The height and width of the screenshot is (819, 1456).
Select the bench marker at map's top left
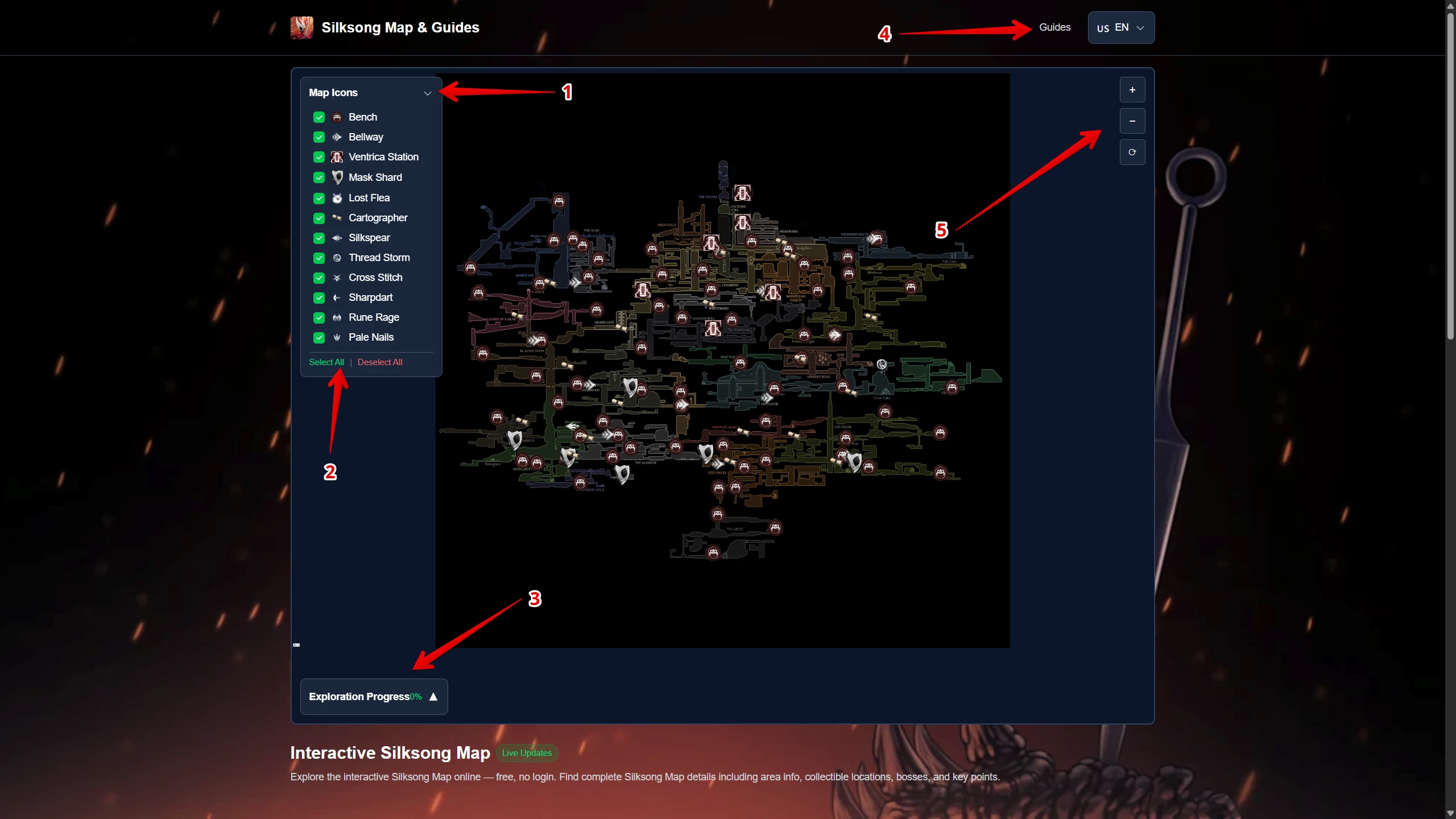559,201
